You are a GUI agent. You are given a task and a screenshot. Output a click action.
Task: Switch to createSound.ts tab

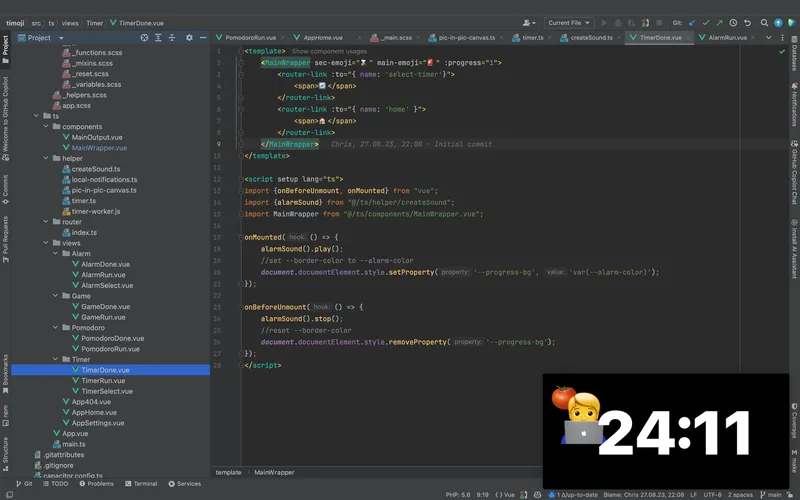point(591,38)
